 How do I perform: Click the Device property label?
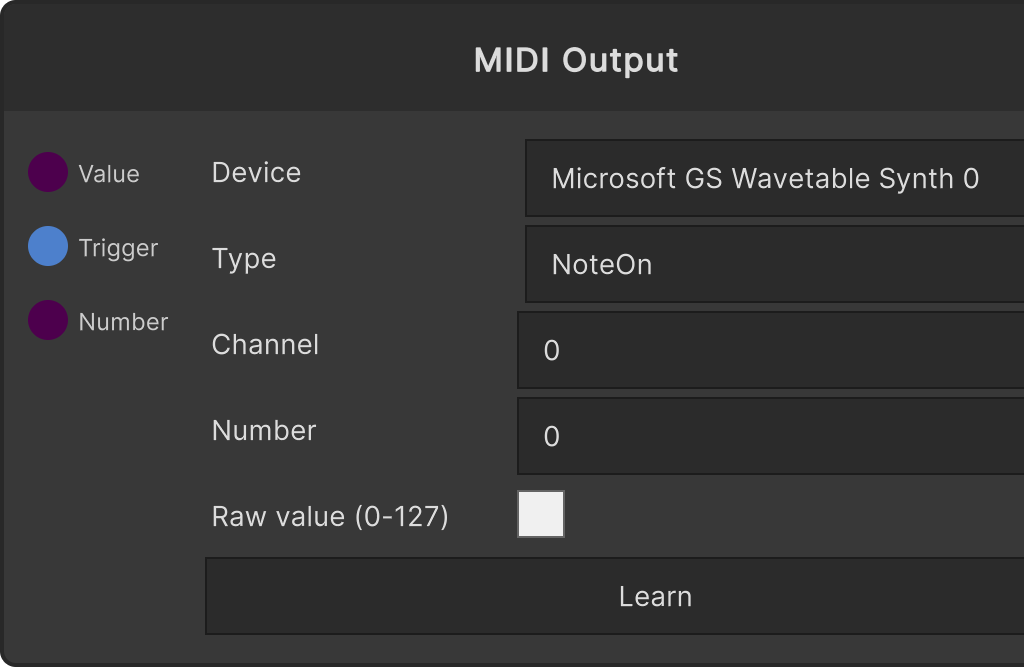tap(256, 172)
